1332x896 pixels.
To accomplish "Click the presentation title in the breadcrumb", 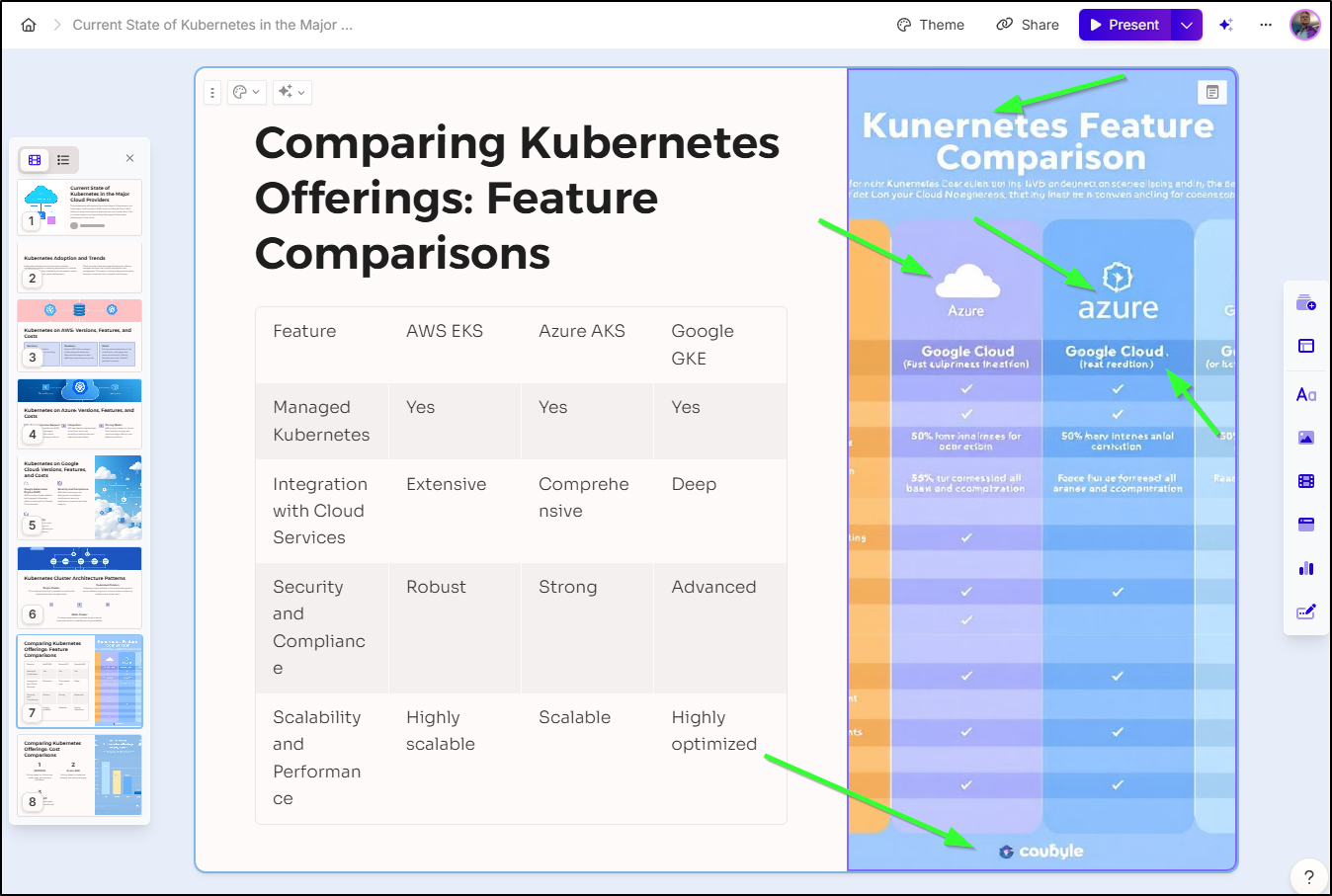I will coord(212,25).
